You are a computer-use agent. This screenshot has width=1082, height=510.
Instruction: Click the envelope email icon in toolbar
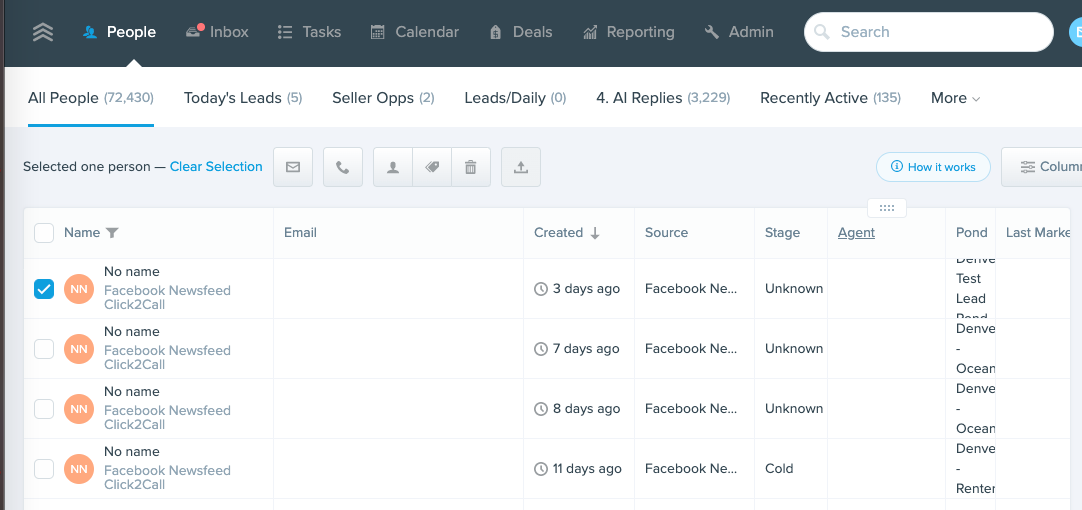point(293,167)
